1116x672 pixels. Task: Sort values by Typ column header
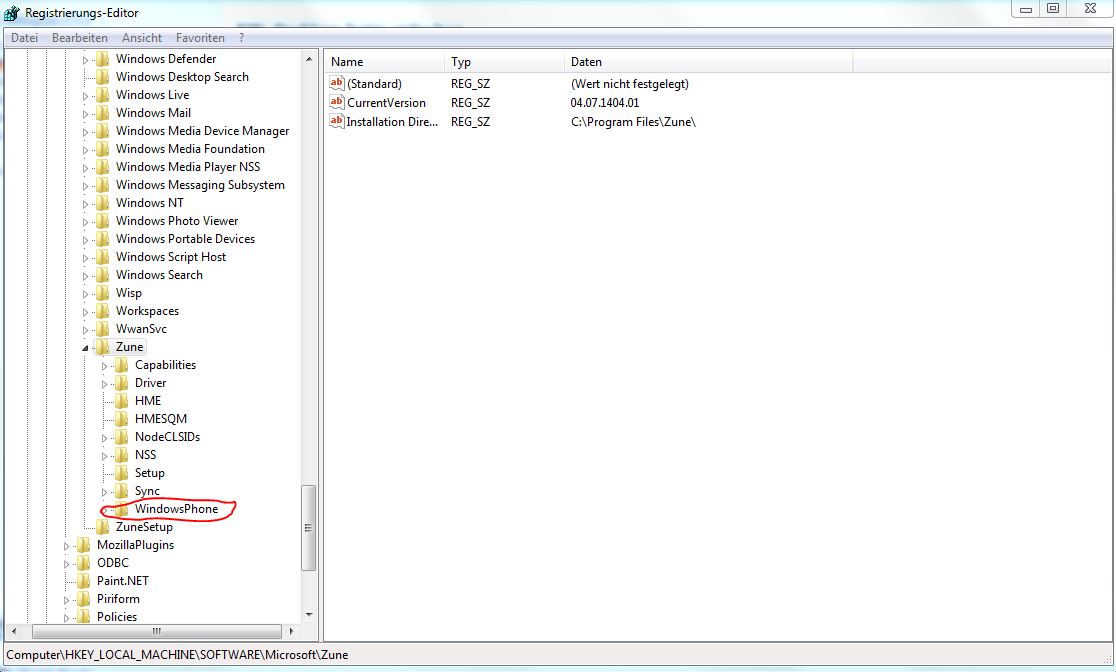tap(505, 62)
